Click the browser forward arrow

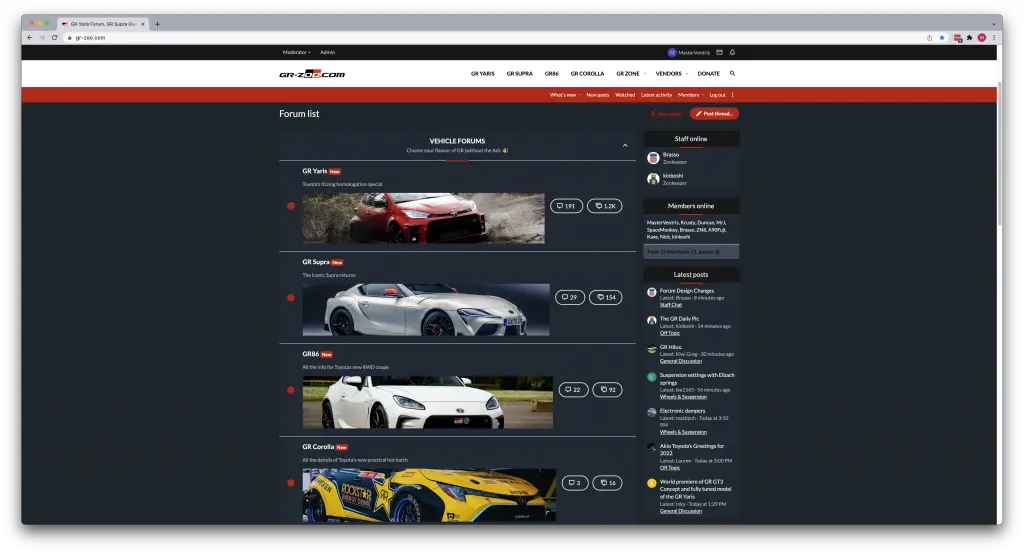point(42,38)
